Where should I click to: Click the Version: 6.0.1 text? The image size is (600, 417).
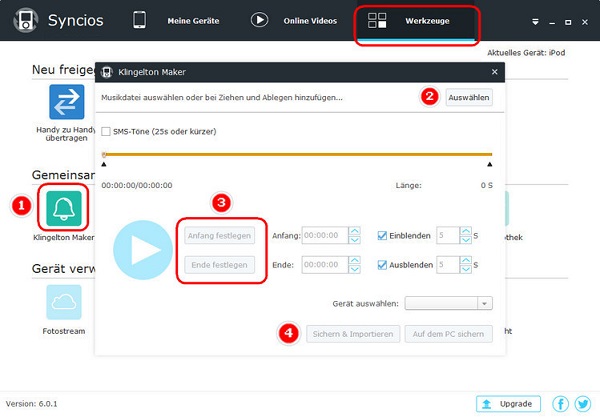pos(31,404)
